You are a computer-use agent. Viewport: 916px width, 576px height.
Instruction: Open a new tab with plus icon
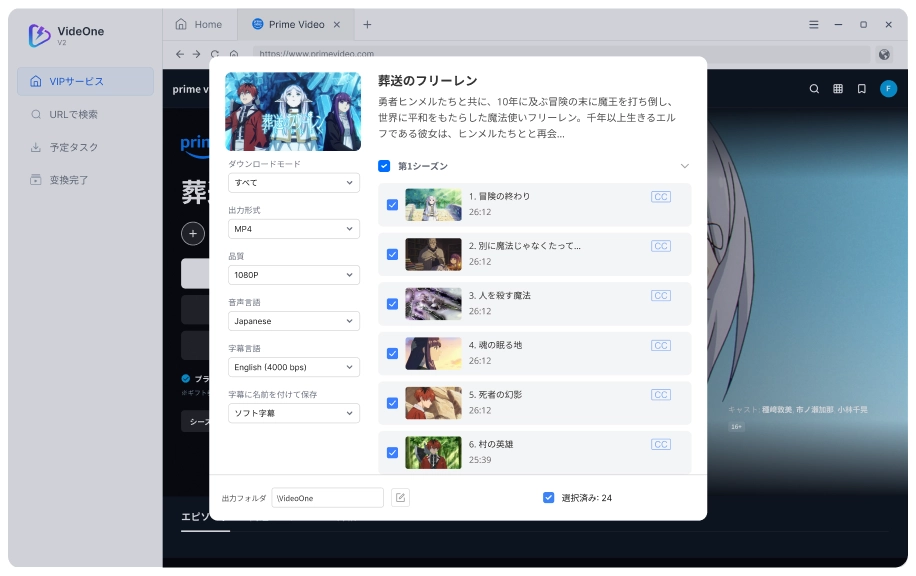point(367,25)
